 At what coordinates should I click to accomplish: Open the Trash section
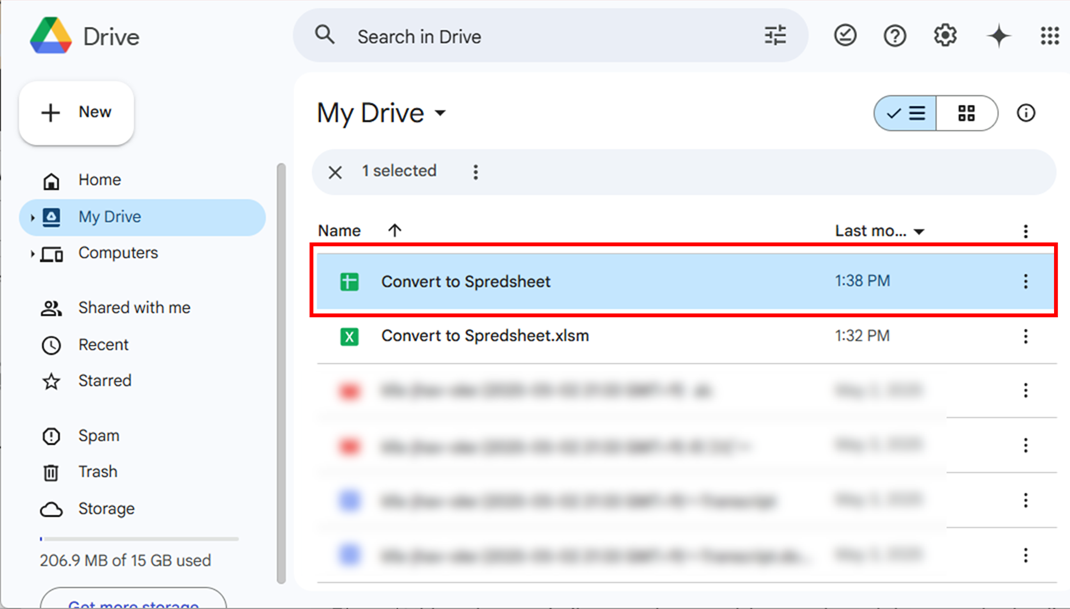pyautogui.click(x=98, y=472)
